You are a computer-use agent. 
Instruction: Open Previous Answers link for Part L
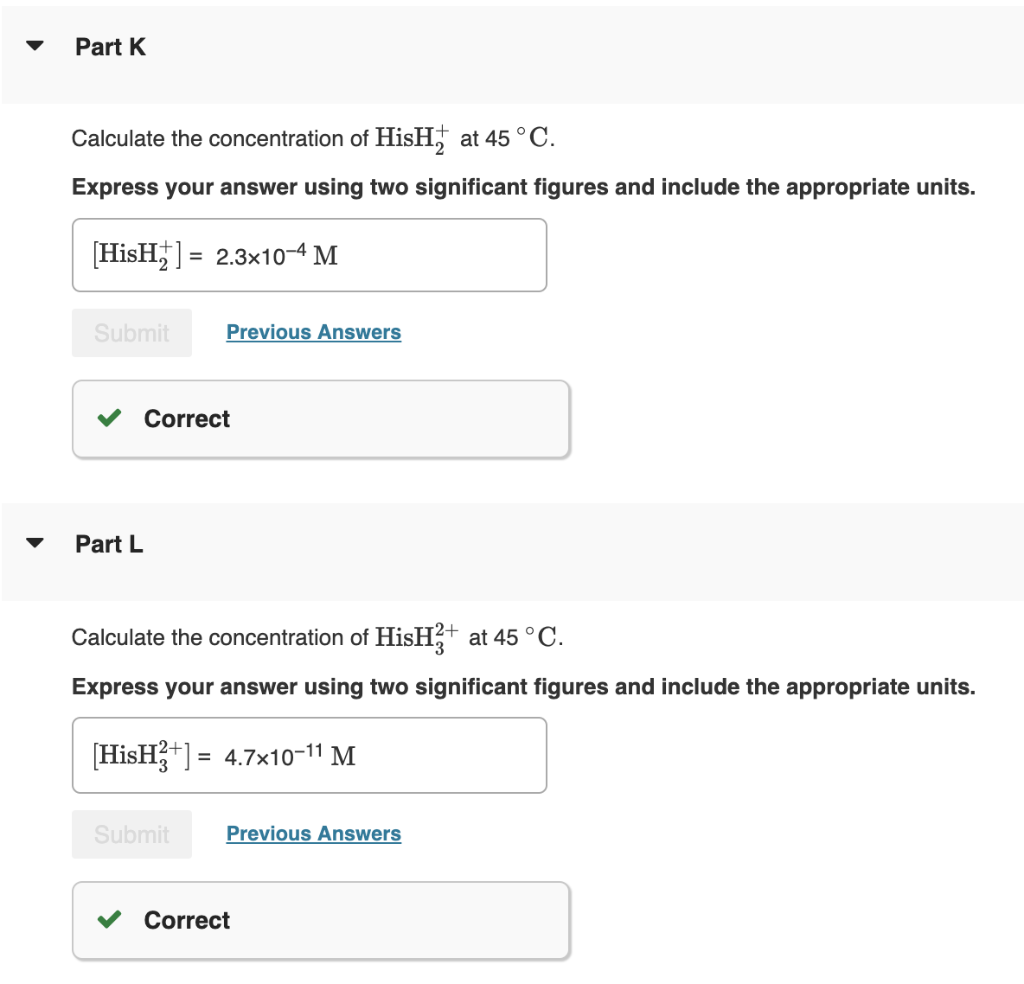tap(313, 834)
